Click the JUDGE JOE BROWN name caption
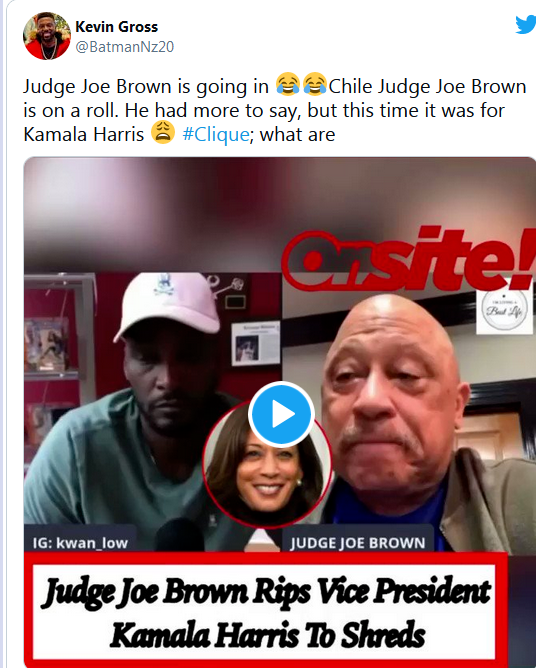The width and height of the screenshot is (536, 668). pyautogui.click(x=357, y=543)
